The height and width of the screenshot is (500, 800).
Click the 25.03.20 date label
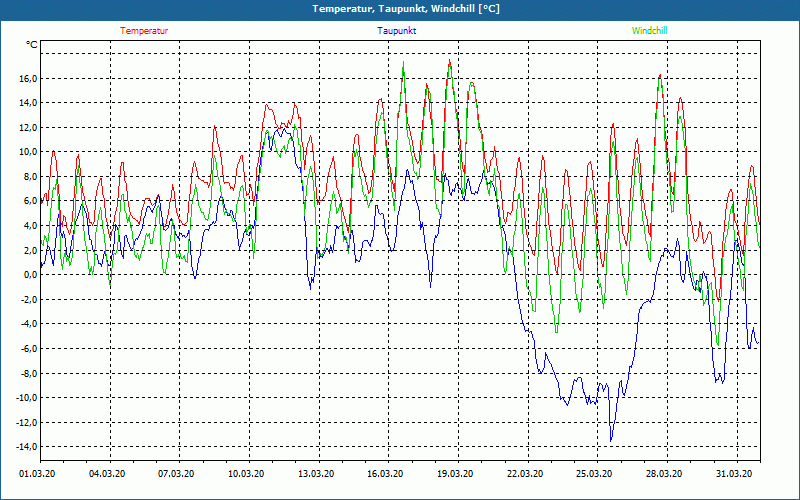click(x=594, y=474)
